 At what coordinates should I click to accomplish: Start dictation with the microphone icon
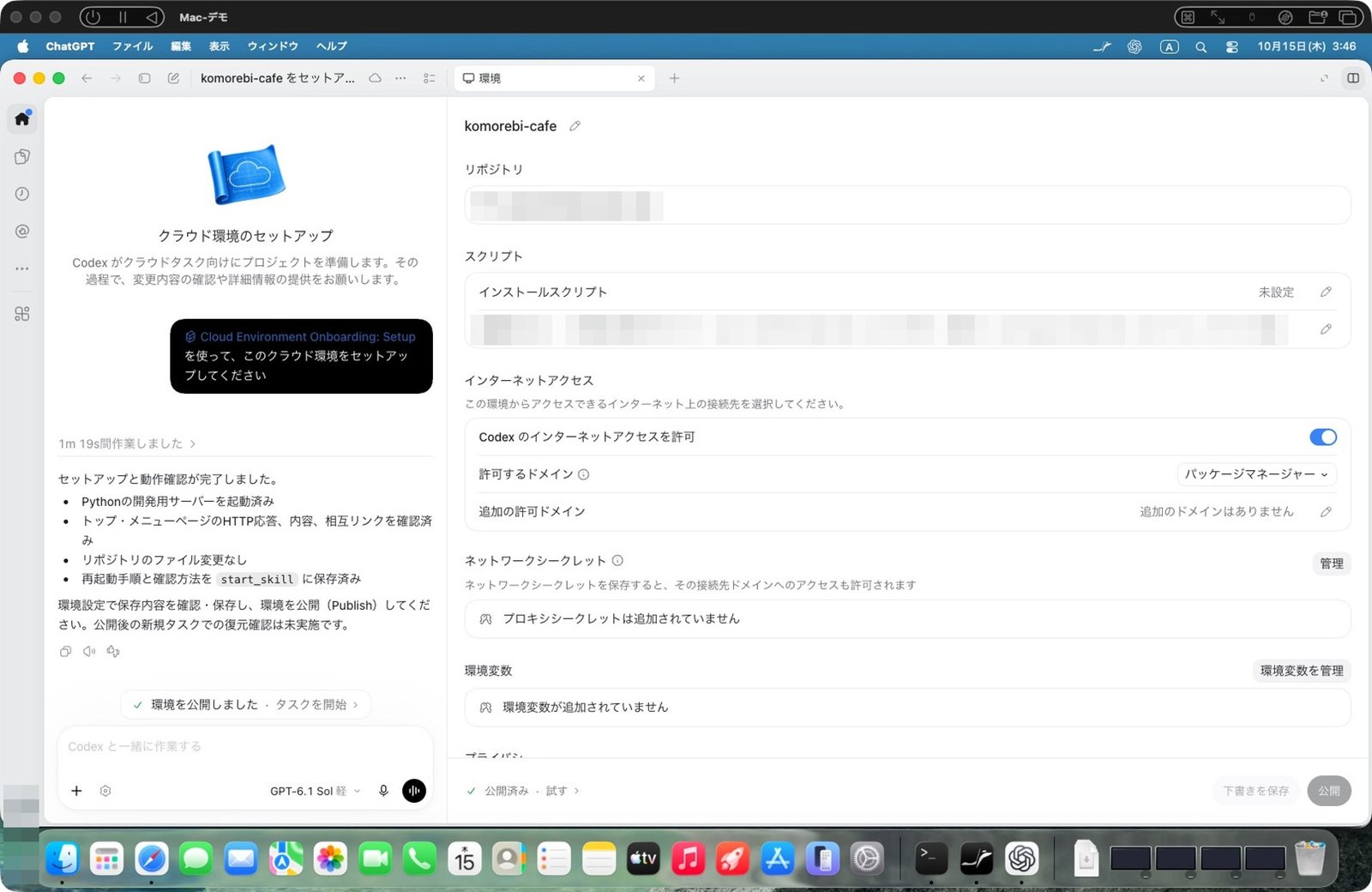383,791
